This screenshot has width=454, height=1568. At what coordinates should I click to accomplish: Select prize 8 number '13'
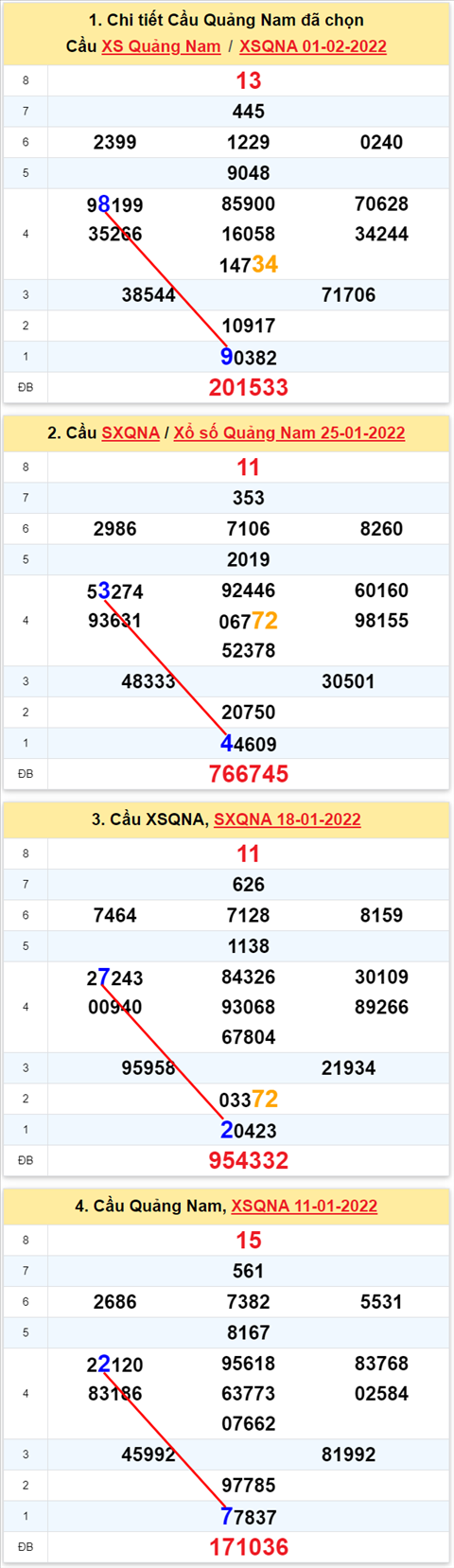249,80
